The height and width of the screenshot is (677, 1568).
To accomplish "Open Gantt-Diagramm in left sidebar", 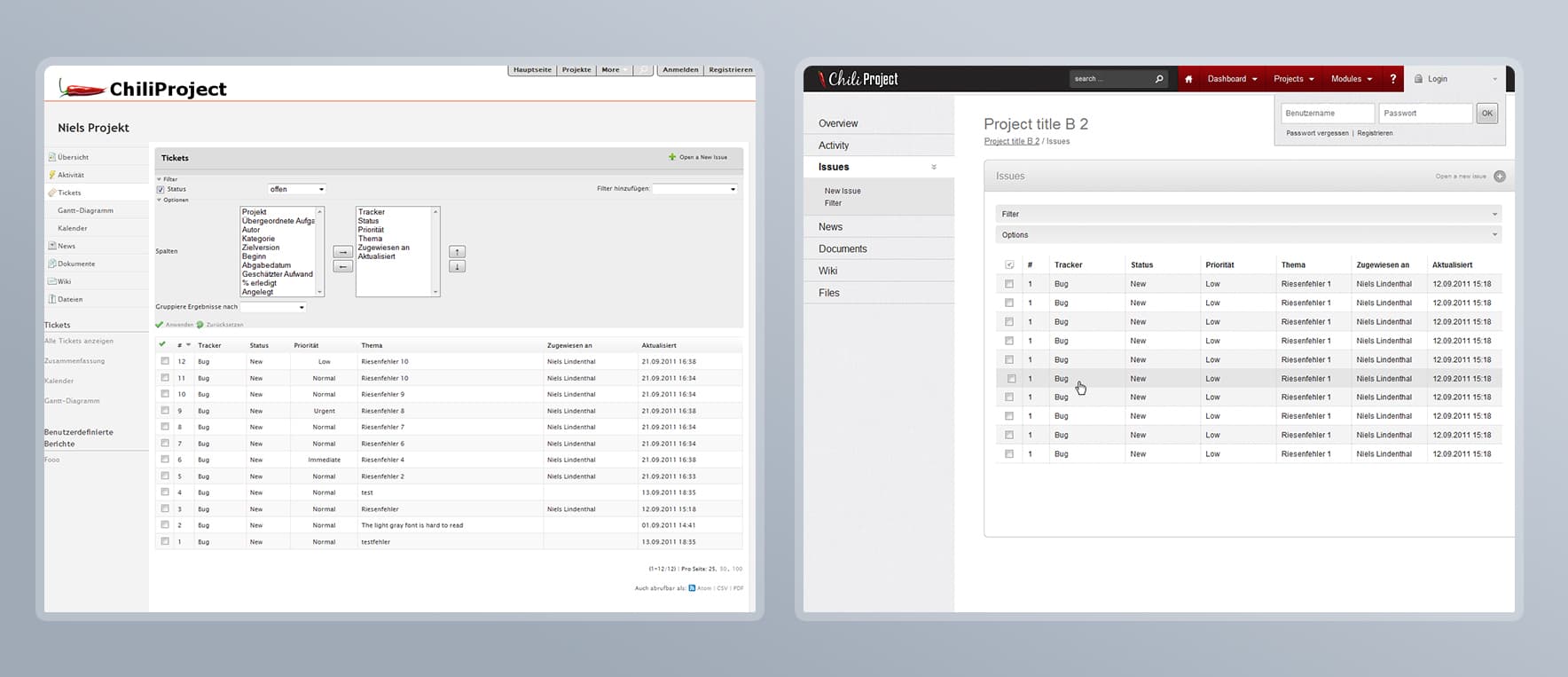I will pyautogui.click(x=85, y=210).
